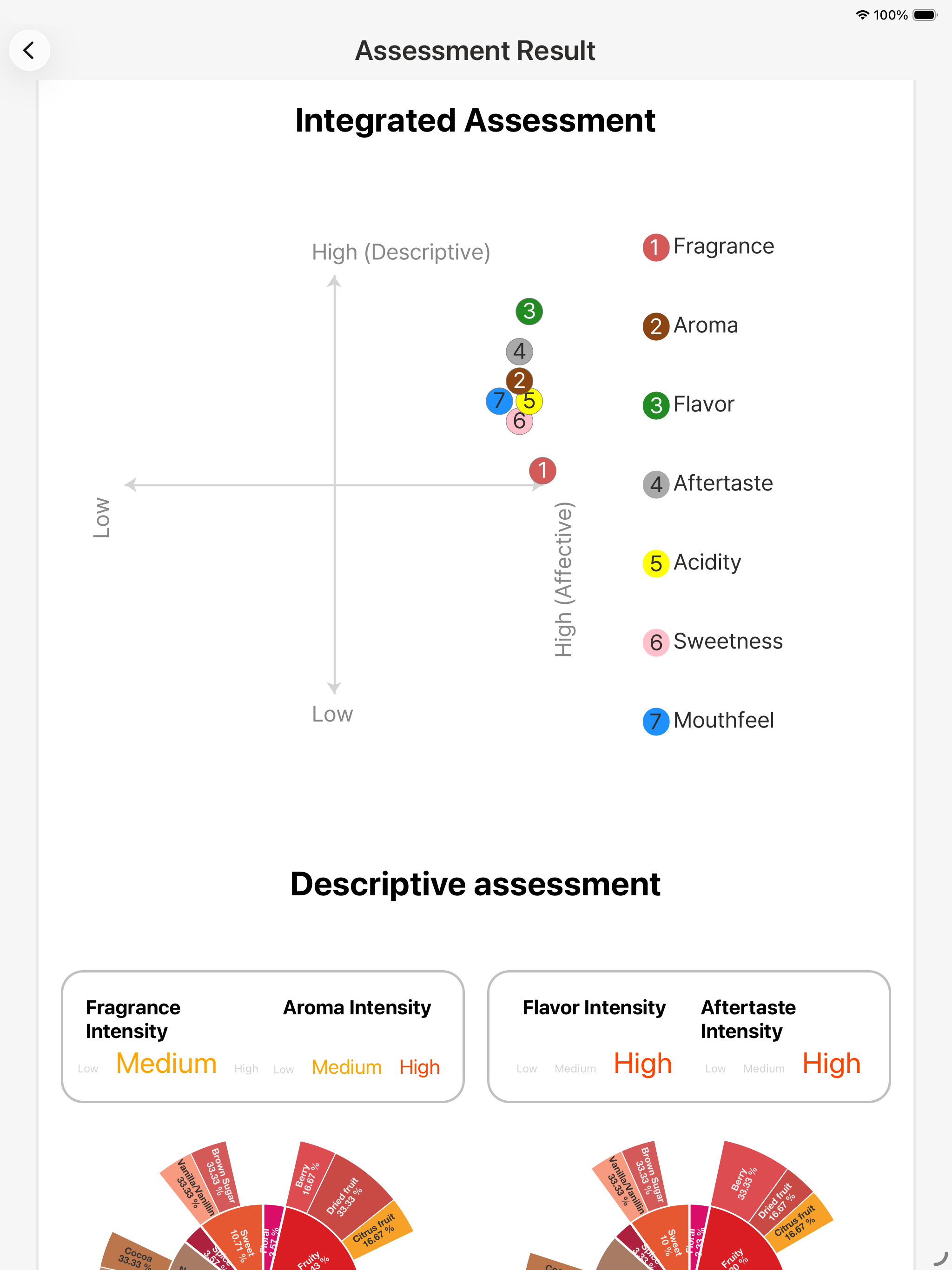Select High under Aroma Intensity
This screenshot has height=1270, width=952.
(x=420, y=1067)
